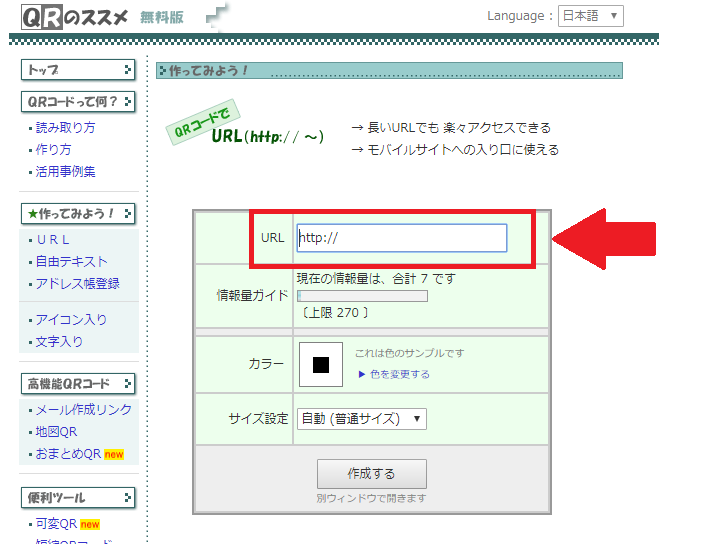Expand the サイズ設定 dropdown

click(x=362, y=419)
